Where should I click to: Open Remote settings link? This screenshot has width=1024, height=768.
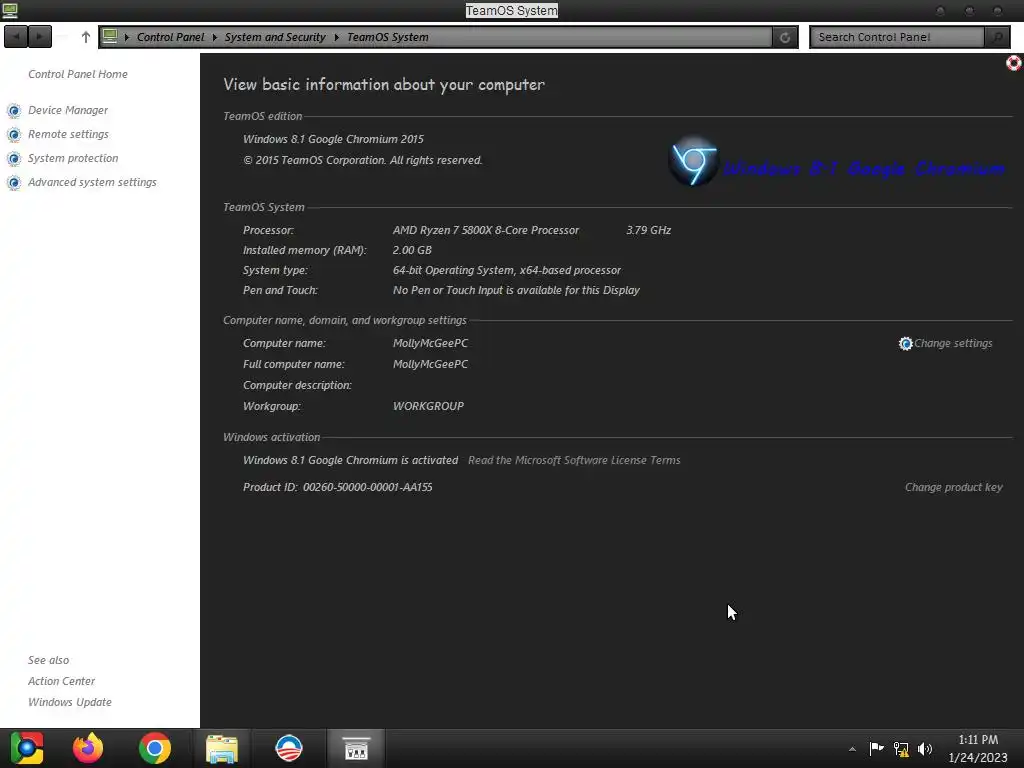(68, 134)
